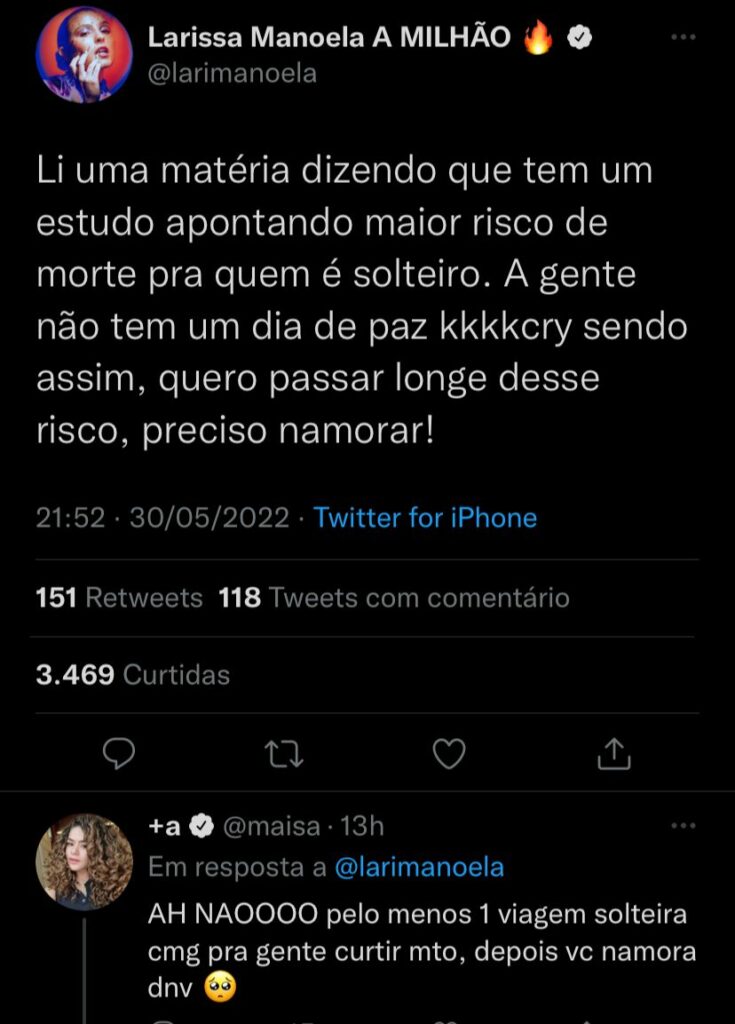Screen dimensions: 735x1024
Task: Show the 3.469 Curtidas list
Action: pos(133,675)
